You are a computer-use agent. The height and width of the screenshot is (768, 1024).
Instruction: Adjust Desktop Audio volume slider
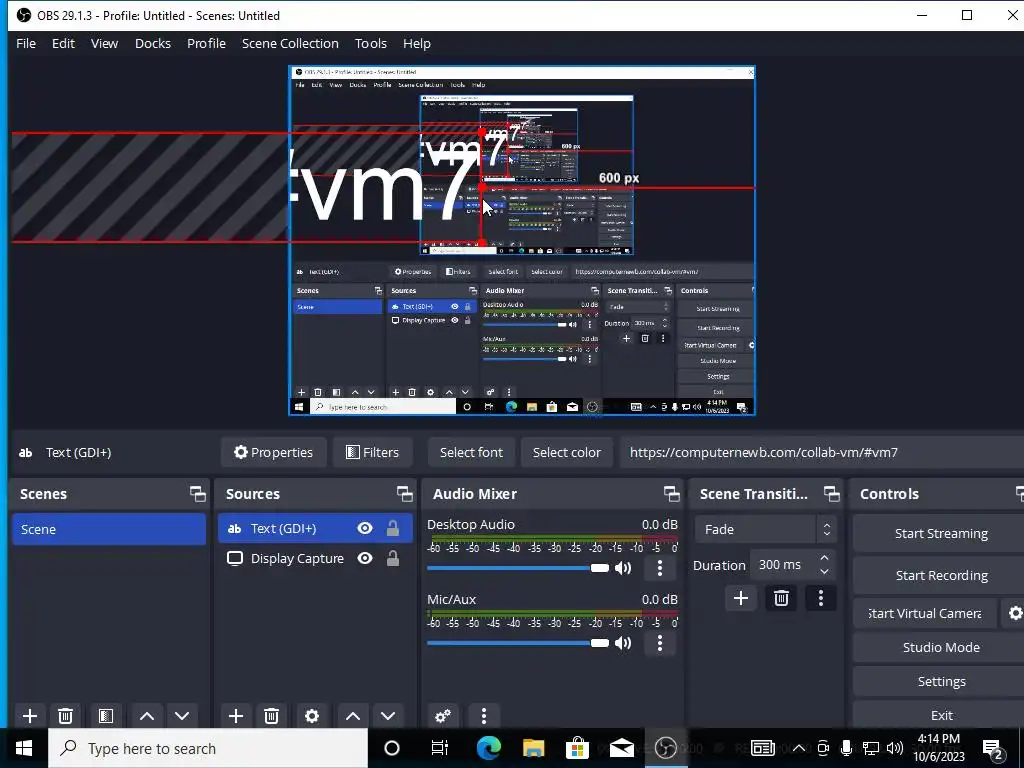tap(518, 568)
